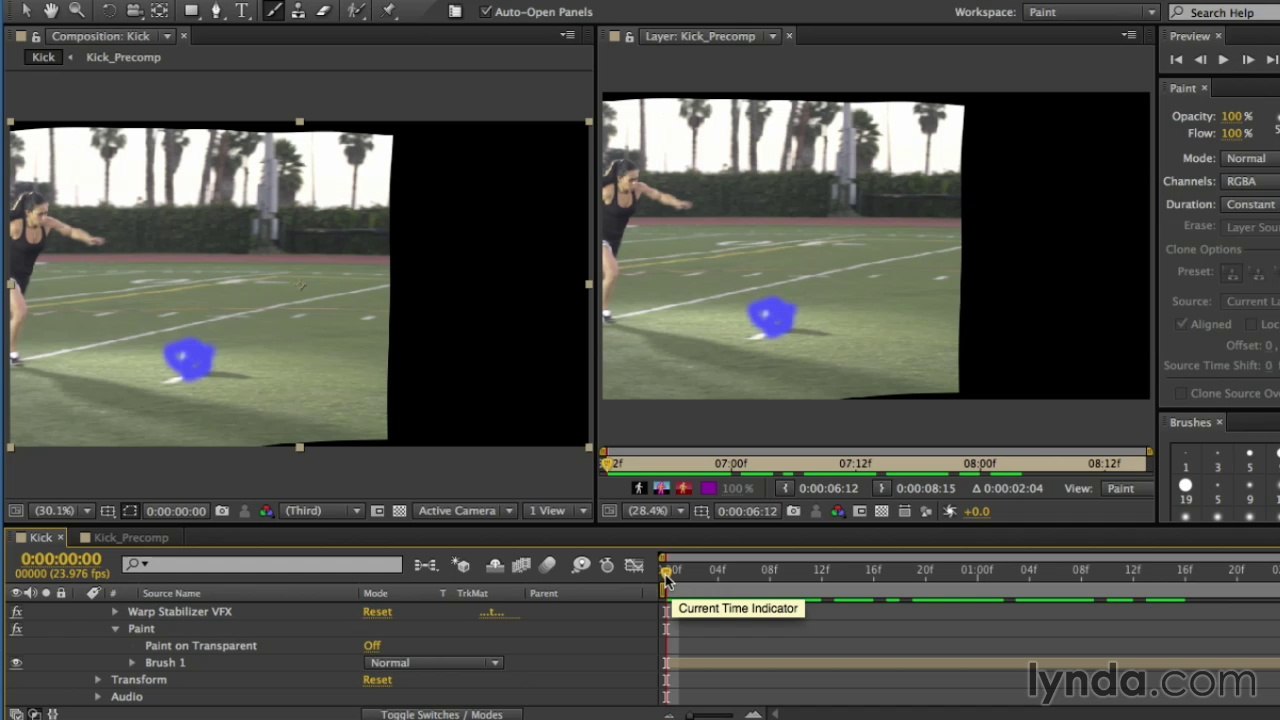Toggle Paint on Transparent Off value
Viewport: 1280px width, 720px height.
372,646
